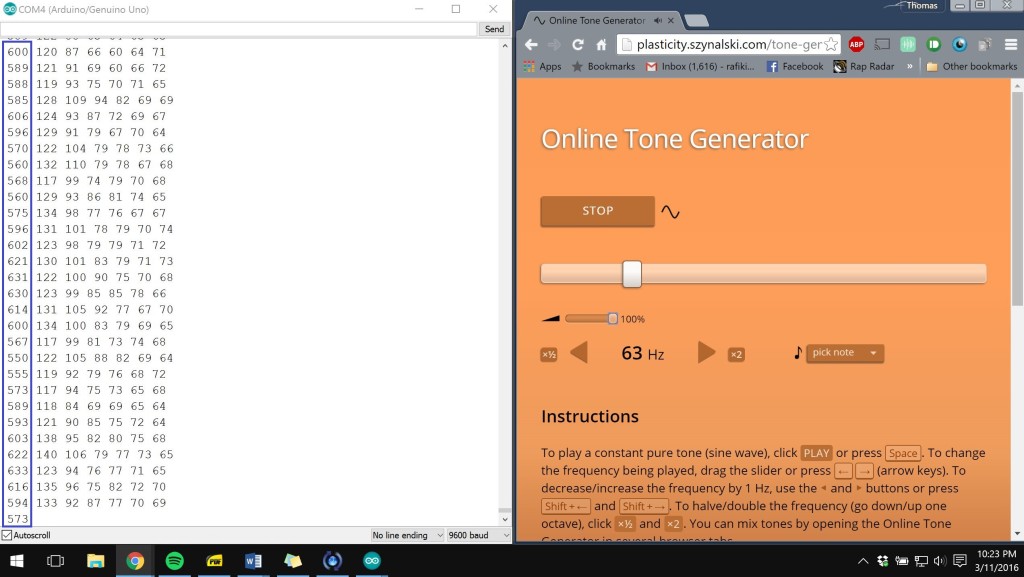Show hidden bookmarks with the chevron

coord(910,67)
